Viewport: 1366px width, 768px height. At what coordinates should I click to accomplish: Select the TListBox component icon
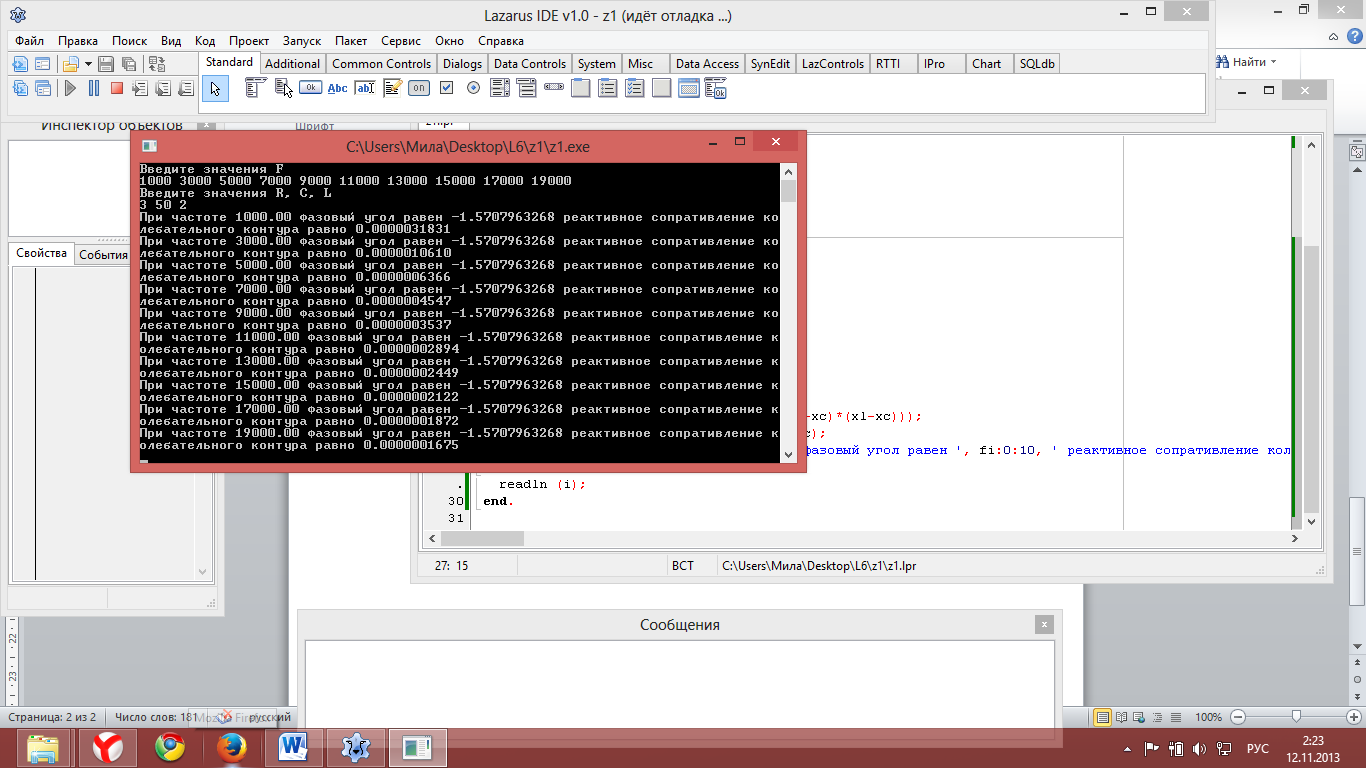click(x=500, y=88)
